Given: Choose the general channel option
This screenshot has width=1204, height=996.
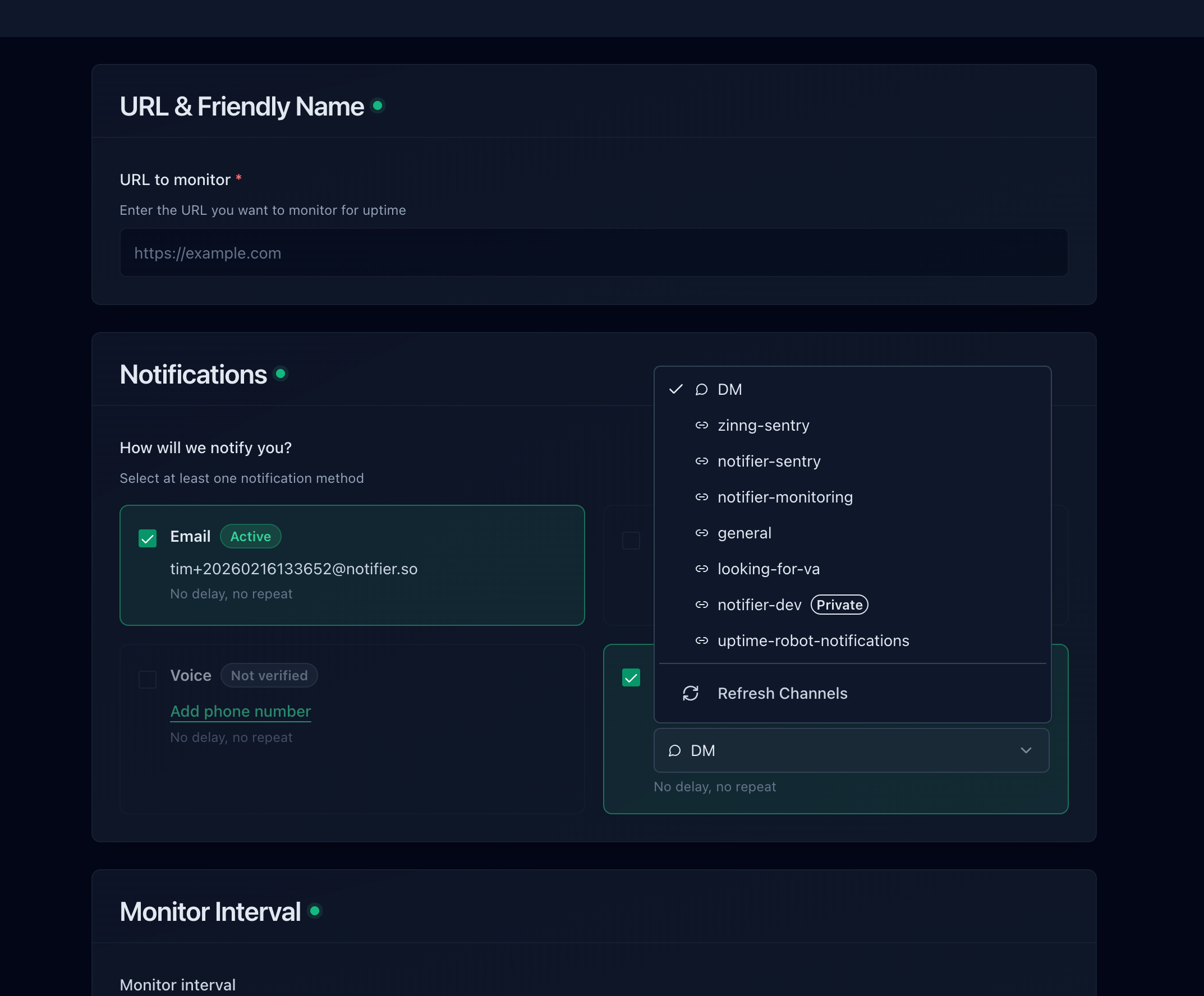Looking at the screenshot, I should (x=744, y=533).
